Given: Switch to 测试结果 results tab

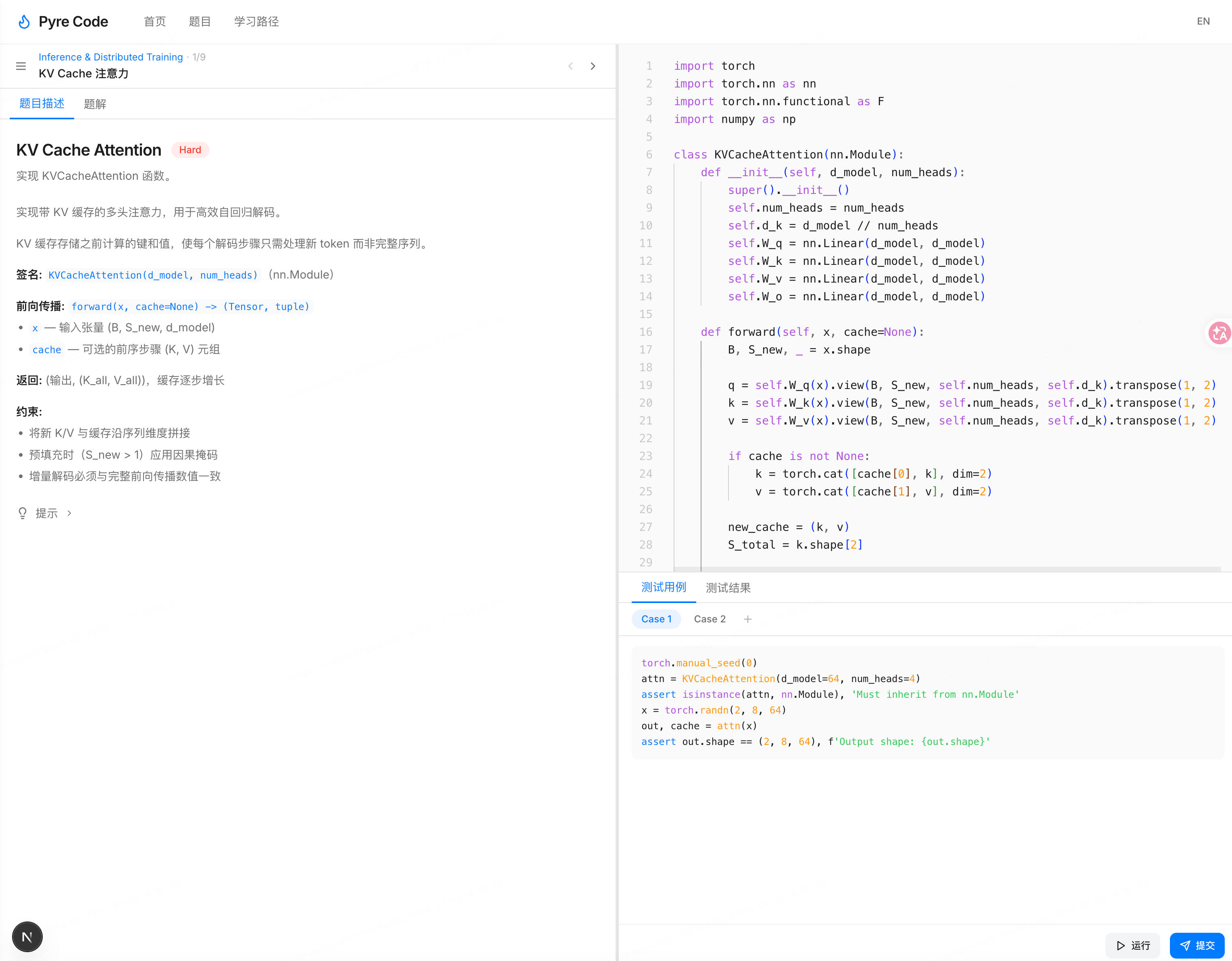Looking at the screenshot, I should coord(728,588).
